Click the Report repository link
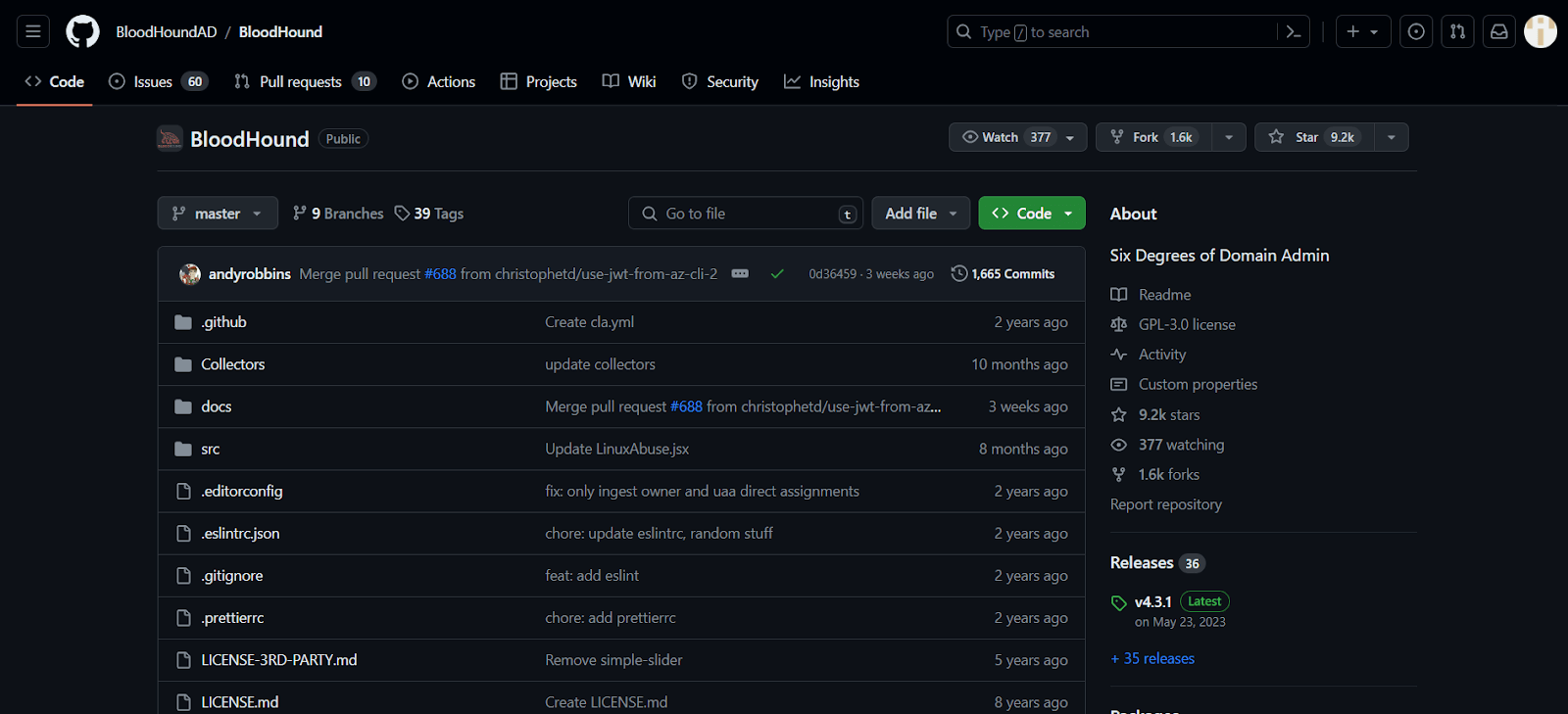 [1166, 504]
